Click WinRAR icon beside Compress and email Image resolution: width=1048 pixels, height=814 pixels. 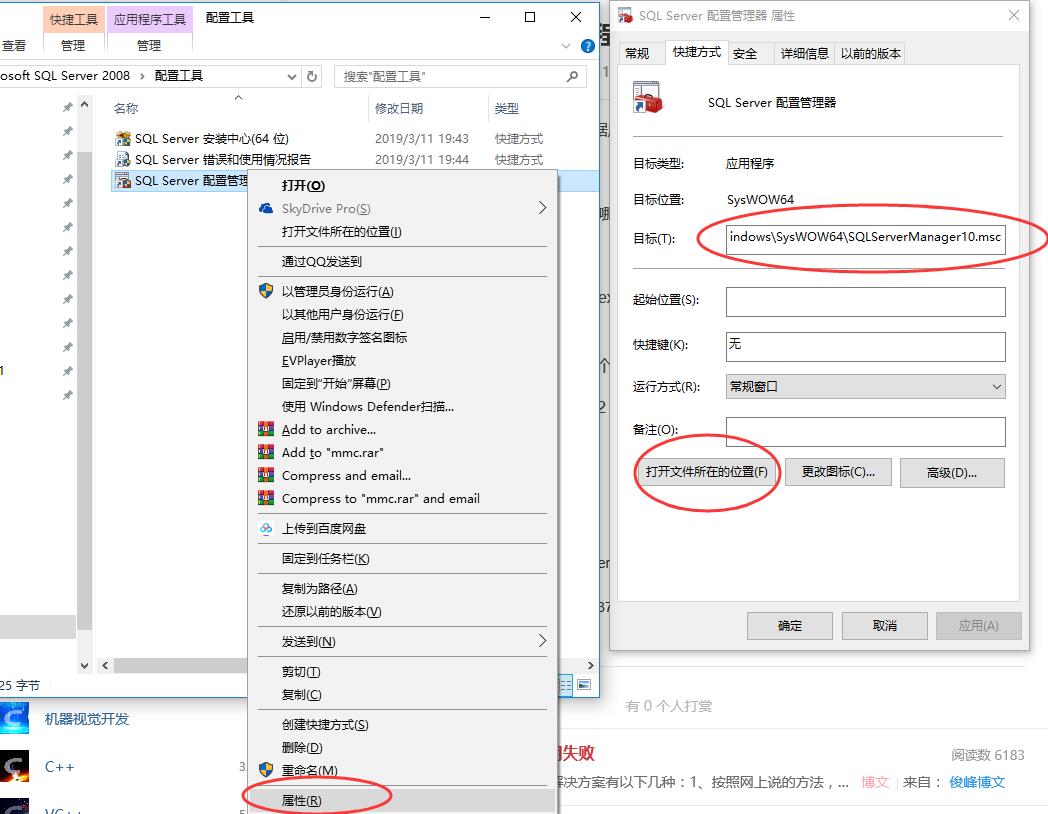pyautogui.click(x=266, y=475)
